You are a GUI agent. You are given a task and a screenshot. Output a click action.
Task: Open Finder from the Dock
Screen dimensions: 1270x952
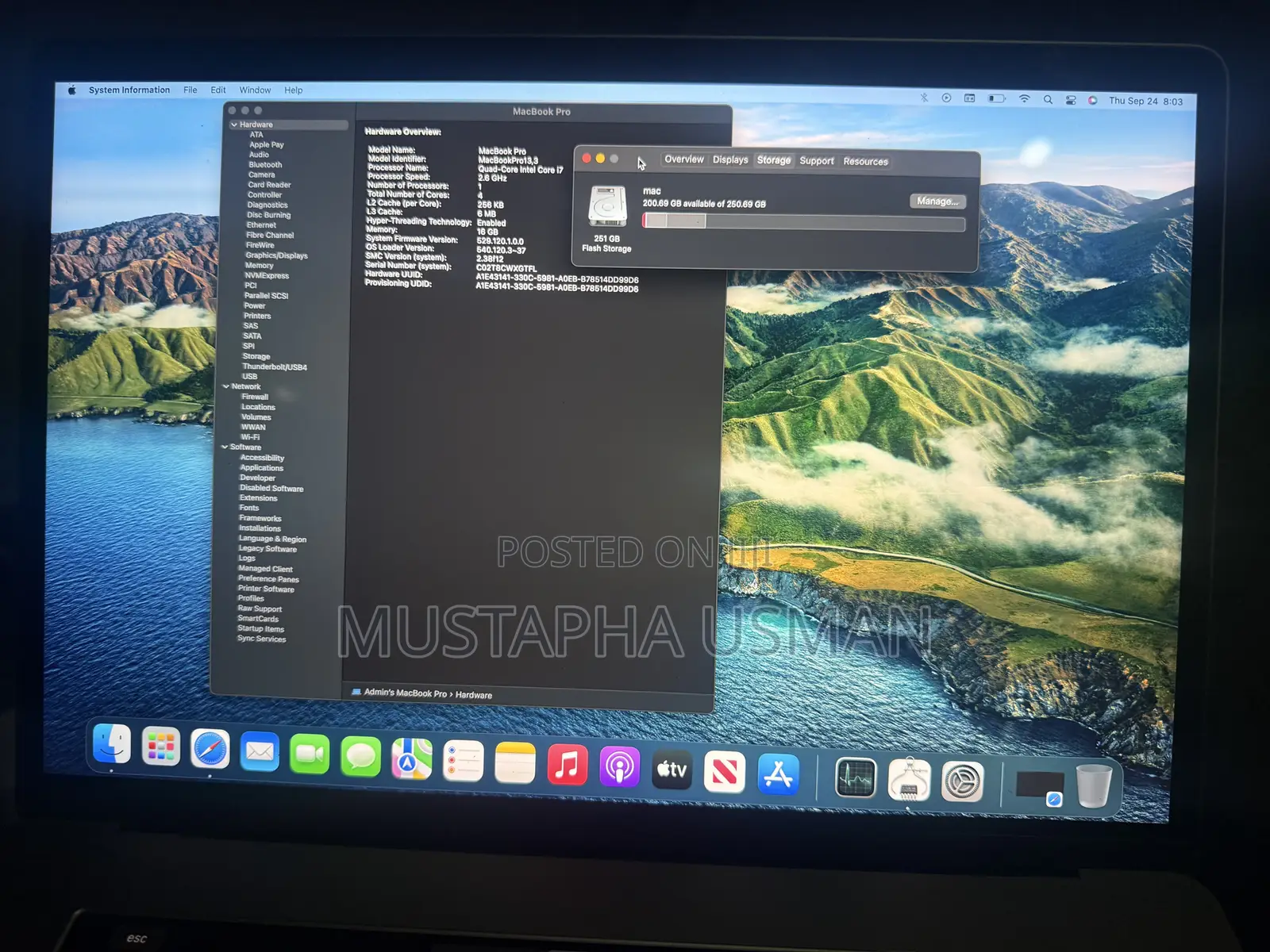click(112, 745)
